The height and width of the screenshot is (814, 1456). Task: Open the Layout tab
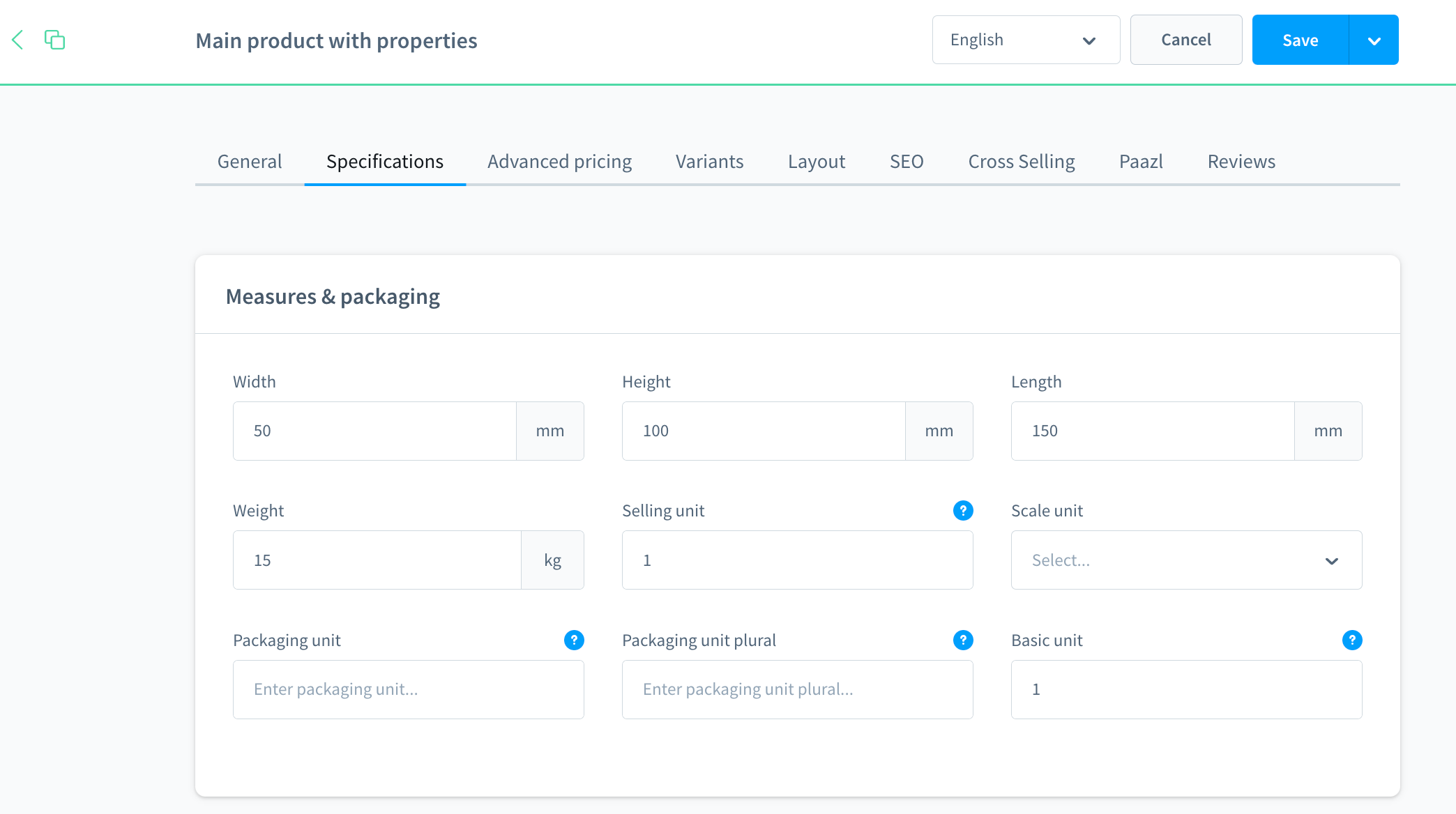click(817, 162)
